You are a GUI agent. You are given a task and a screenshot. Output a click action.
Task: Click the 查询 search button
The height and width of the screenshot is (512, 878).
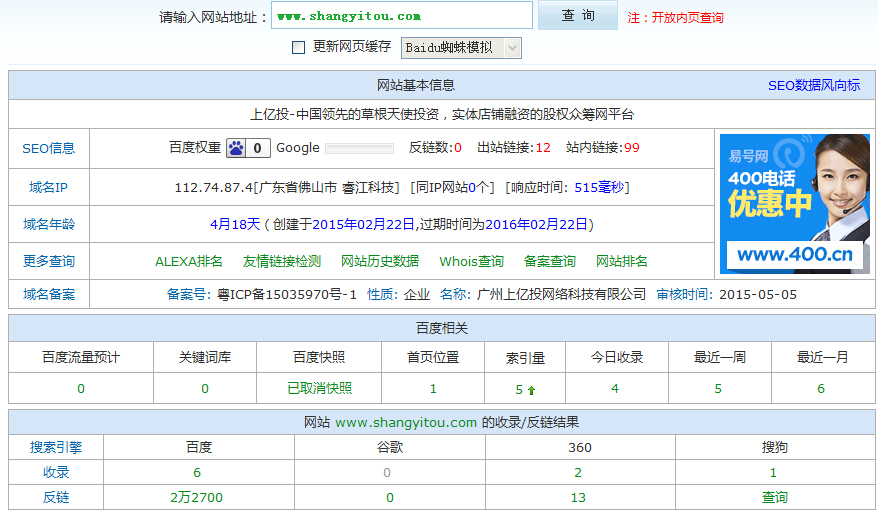(578, 15)
